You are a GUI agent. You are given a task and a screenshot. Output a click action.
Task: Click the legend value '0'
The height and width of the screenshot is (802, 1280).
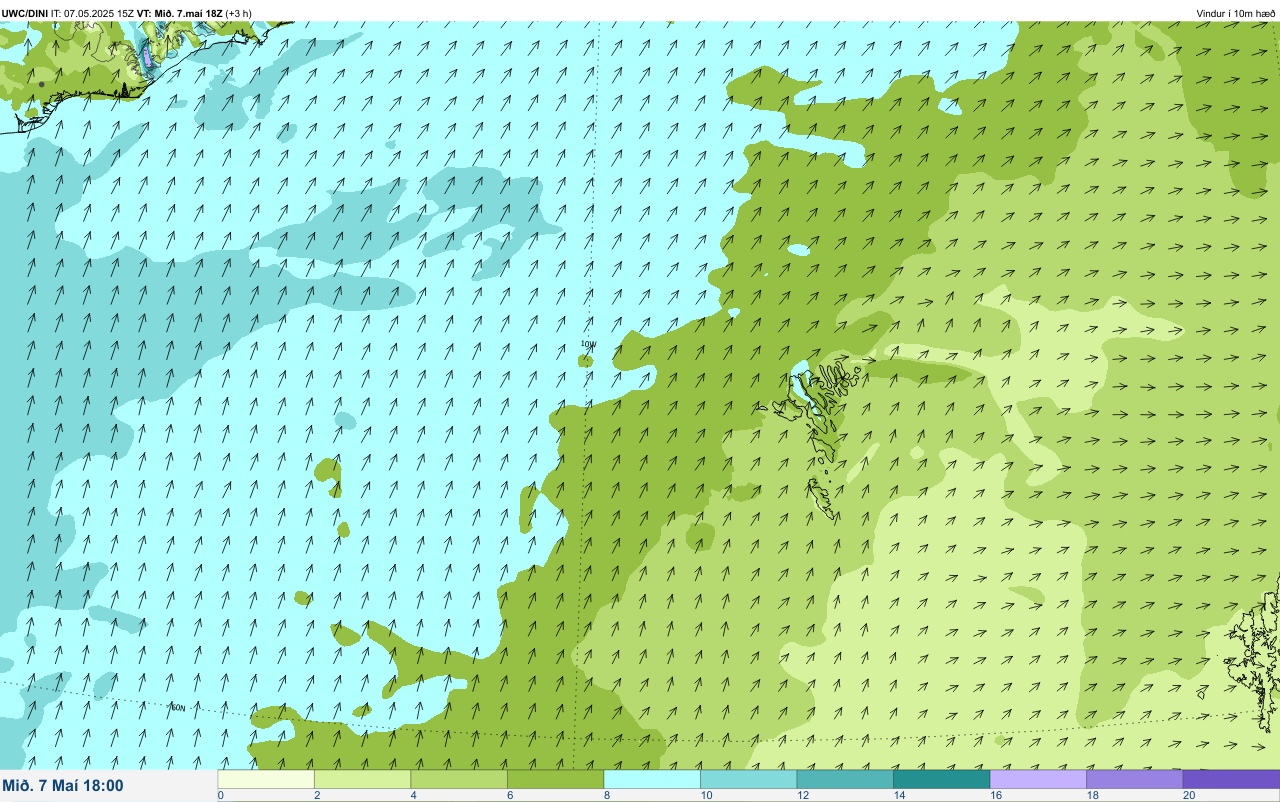click(220, 795)
